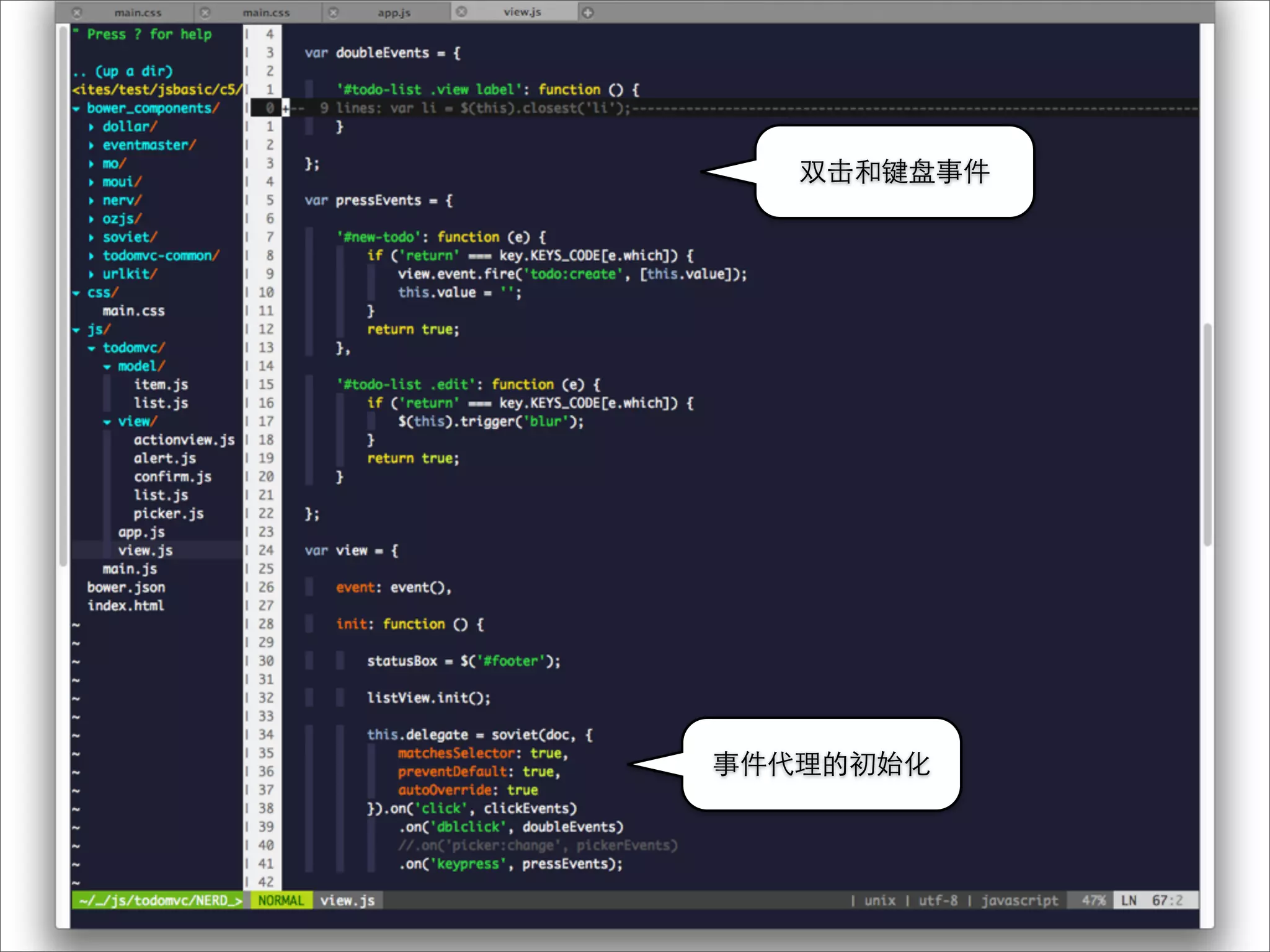The width and height of the screenshot is (1270, 952).
Task: Open picker.js in the tree
Action: (168, 514)
